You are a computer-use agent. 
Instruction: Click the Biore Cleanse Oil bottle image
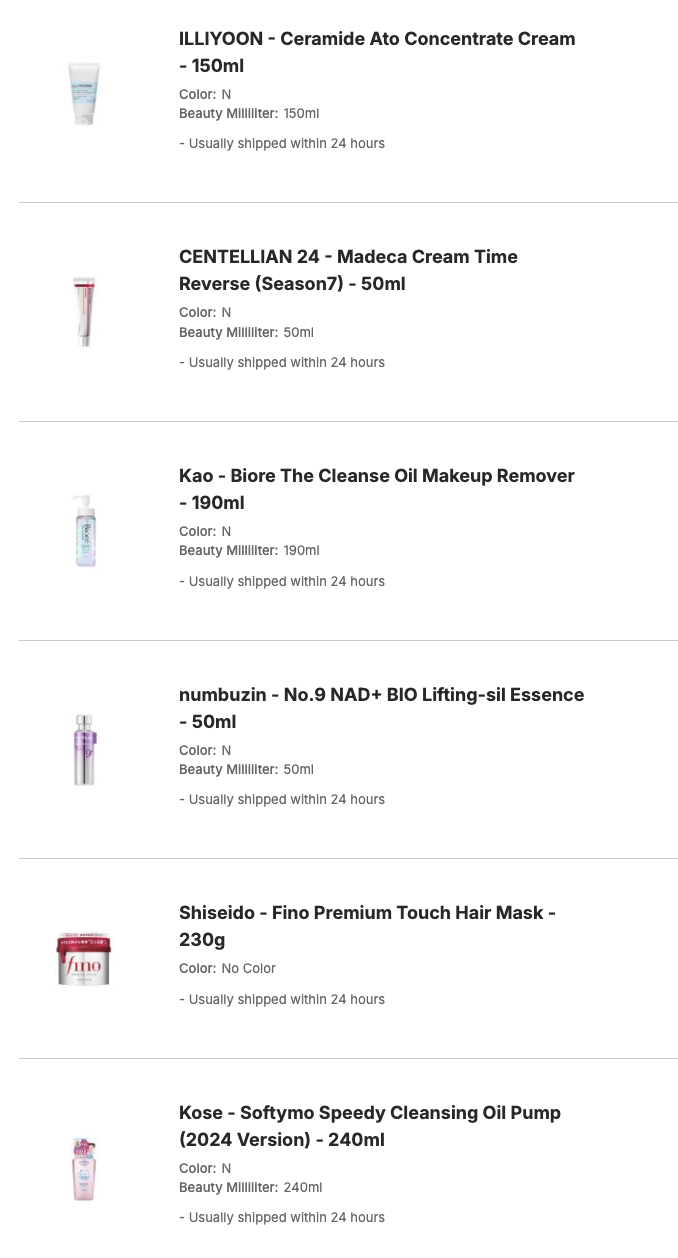click(x=85, y=531)
